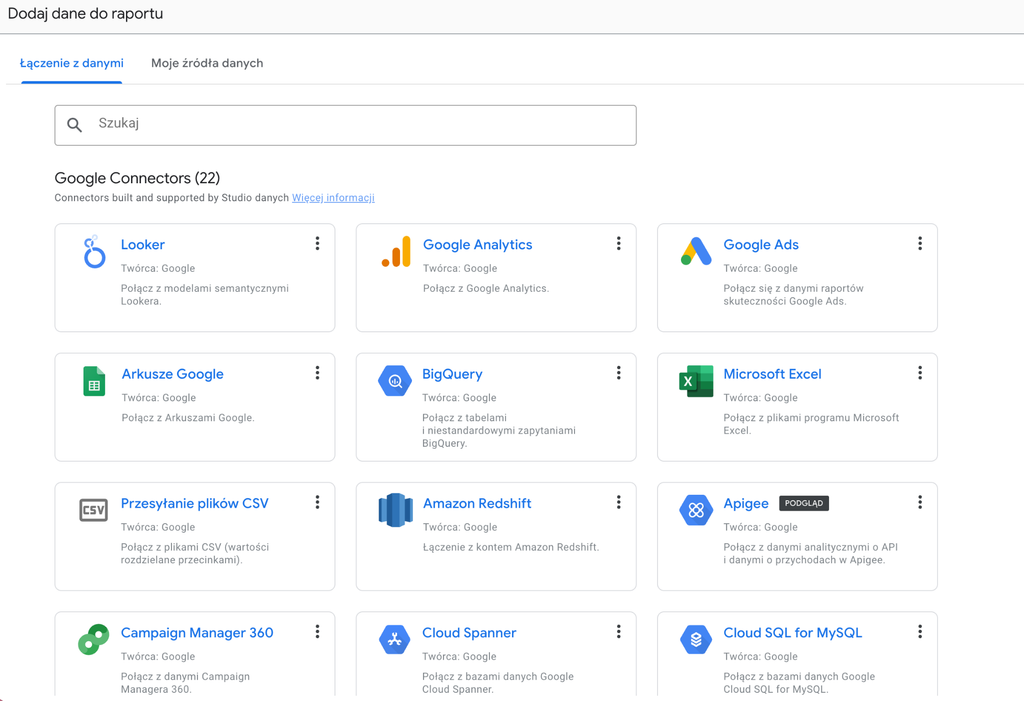This screenshot has width=1024, height=701.
Task: Click the Dodaj dane do raportu title
Action: pyautogui.click(x=86, y=14)
